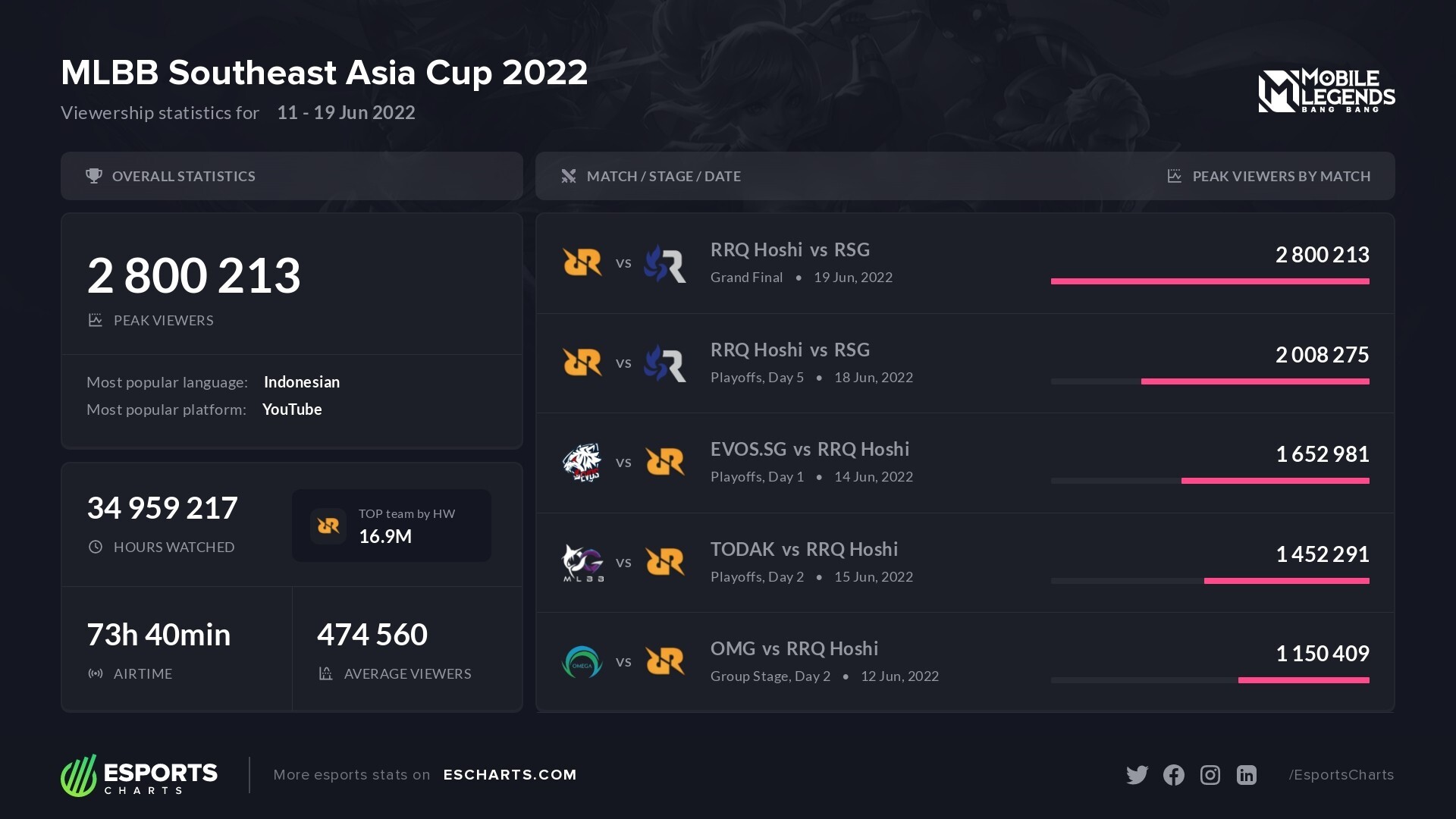Open the Facebook social icon
Screen dimensions: 1456x819
(x=1173, y=775)
